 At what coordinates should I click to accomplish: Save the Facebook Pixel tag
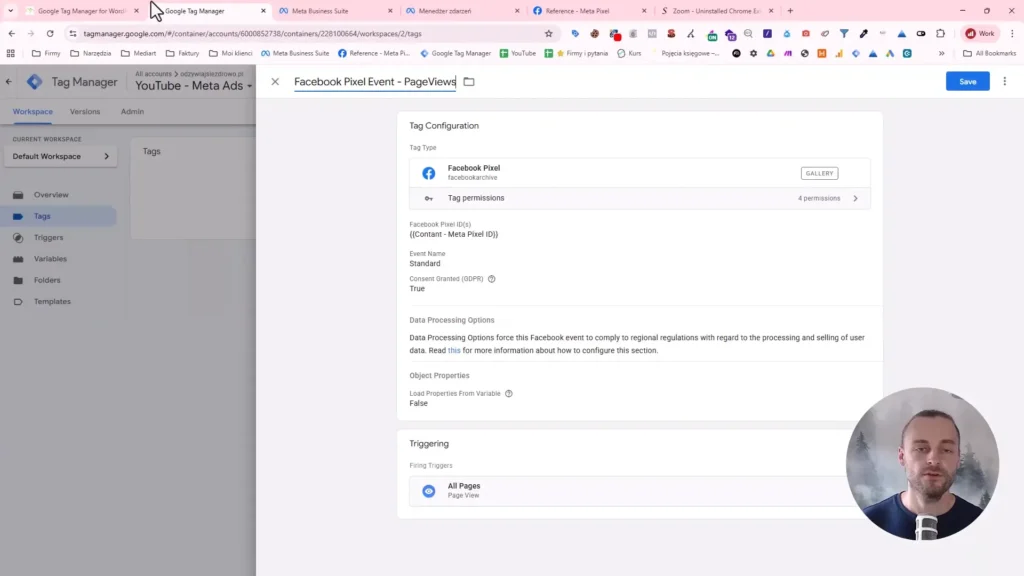(967, 82)
